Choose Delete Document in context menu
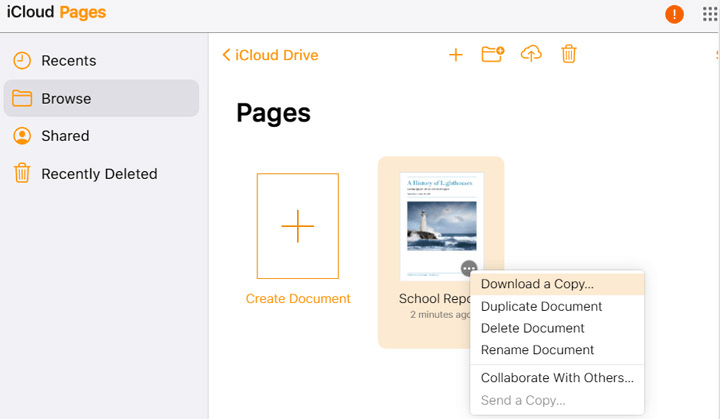This screenshot has height=419, width=720. 532,328
